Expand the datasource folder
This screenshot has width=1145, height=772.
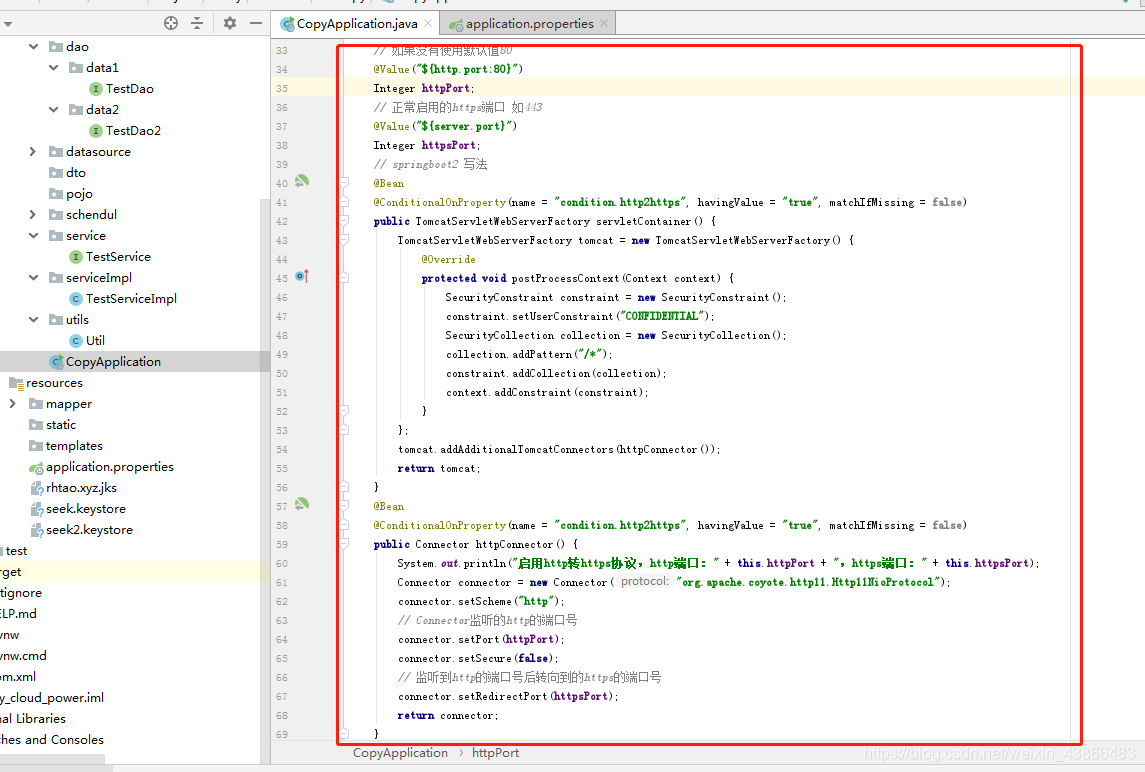click(32, 152)
